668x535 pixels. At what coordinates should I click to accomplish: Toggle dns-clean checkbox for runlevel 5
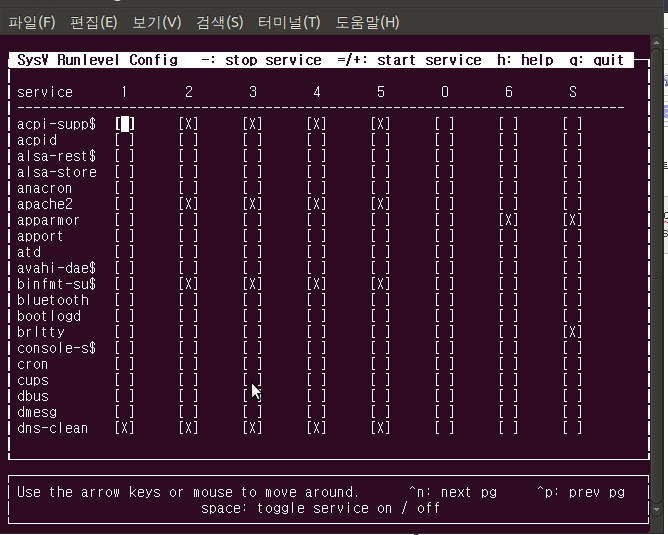380,428
